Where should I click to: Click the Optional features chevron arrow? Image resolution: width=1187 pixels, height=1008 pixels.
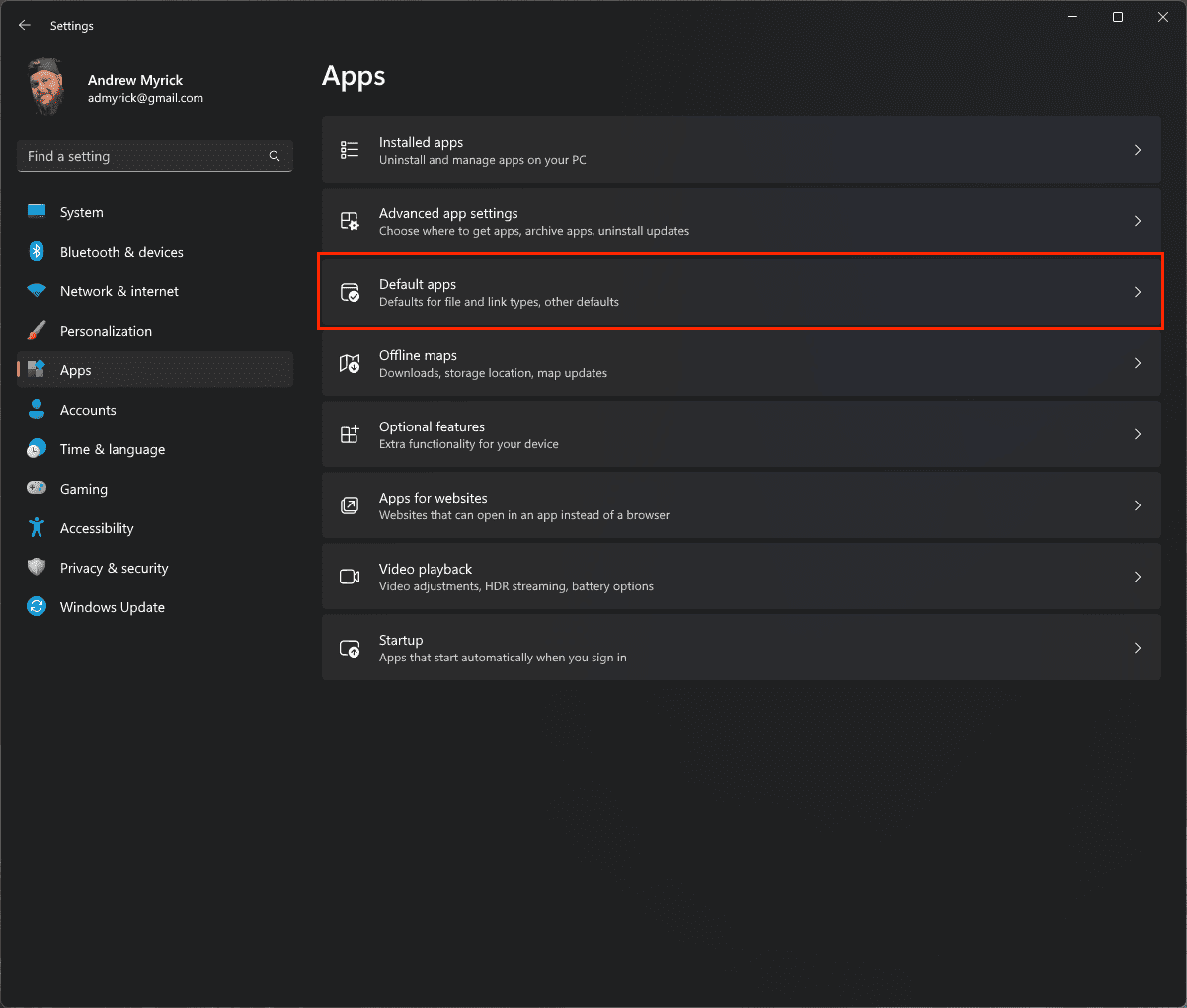click(1138, 434)
